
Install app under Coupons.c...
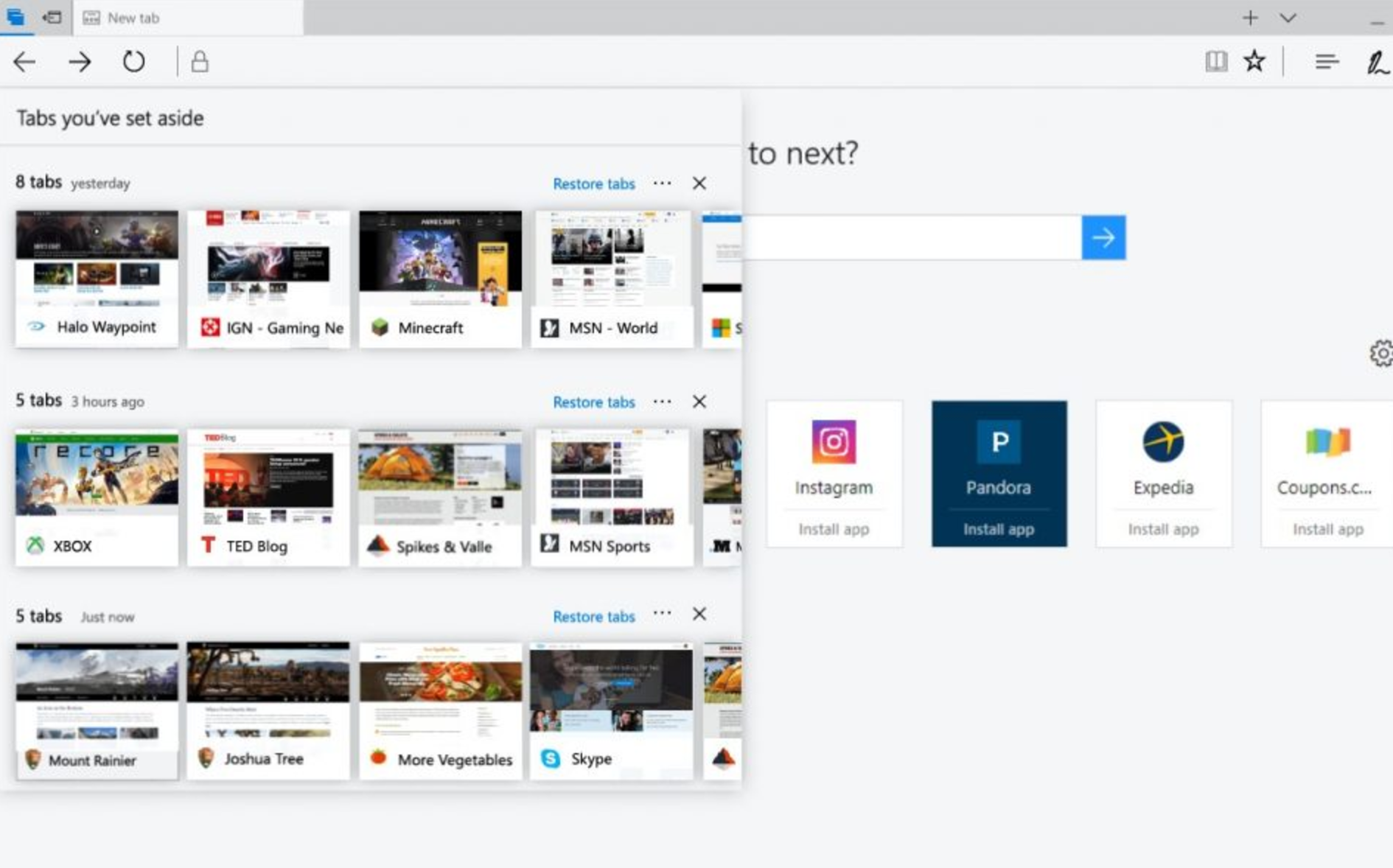tap(1328, 529)
